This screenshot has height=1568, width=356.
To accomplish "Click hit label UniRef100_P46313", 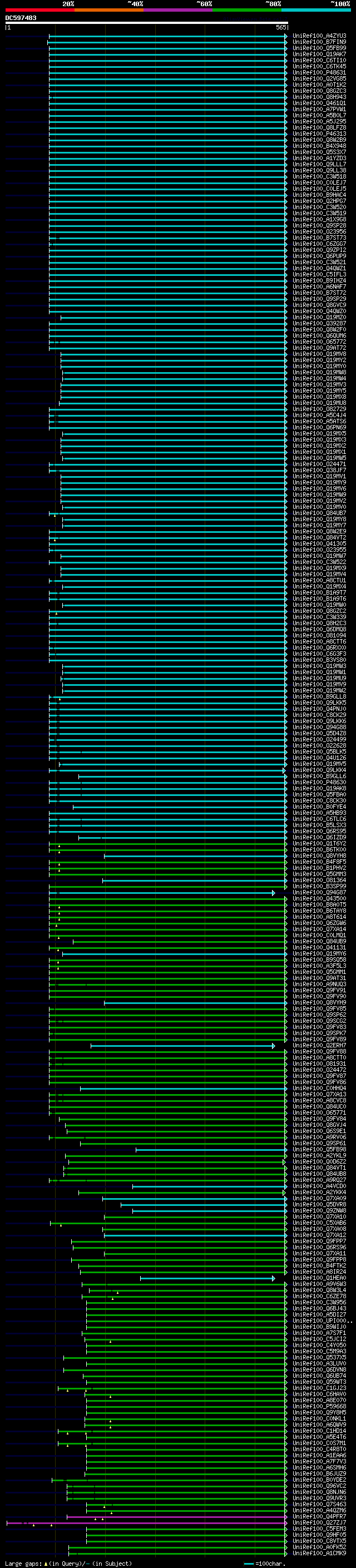I will pyautogui.click(x=319, y=134).
